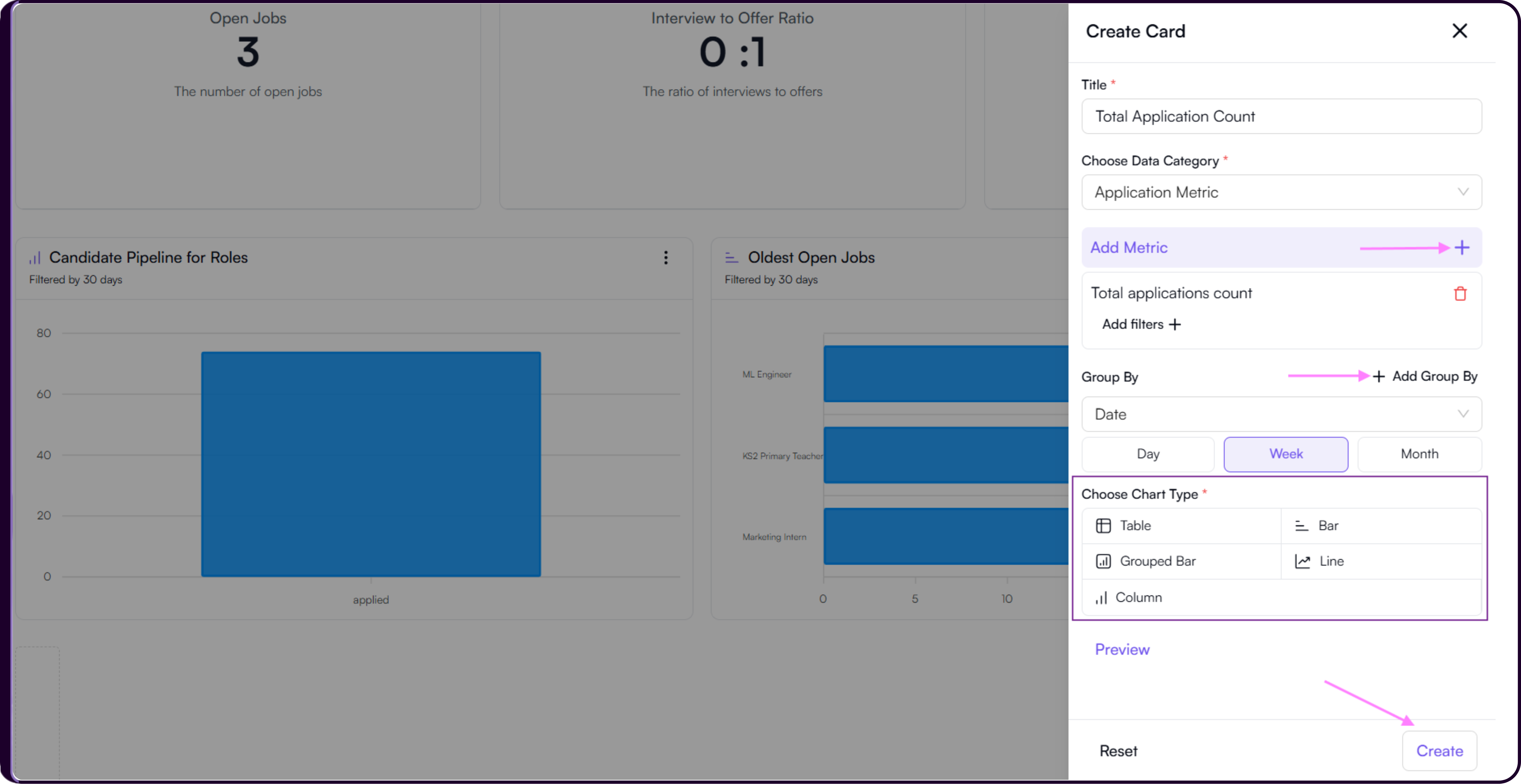Click the blue applied bar in chart

[x=371, y=464]
